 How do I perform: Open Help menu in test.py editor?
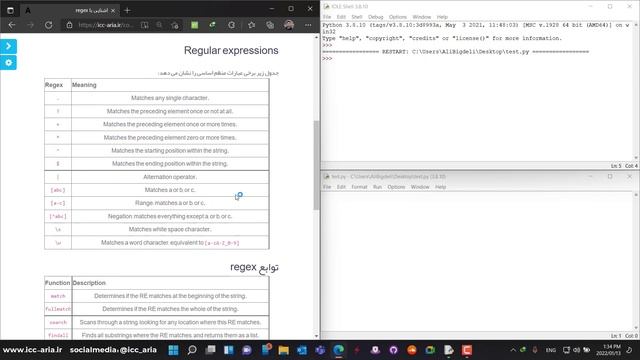coord(440,187)
